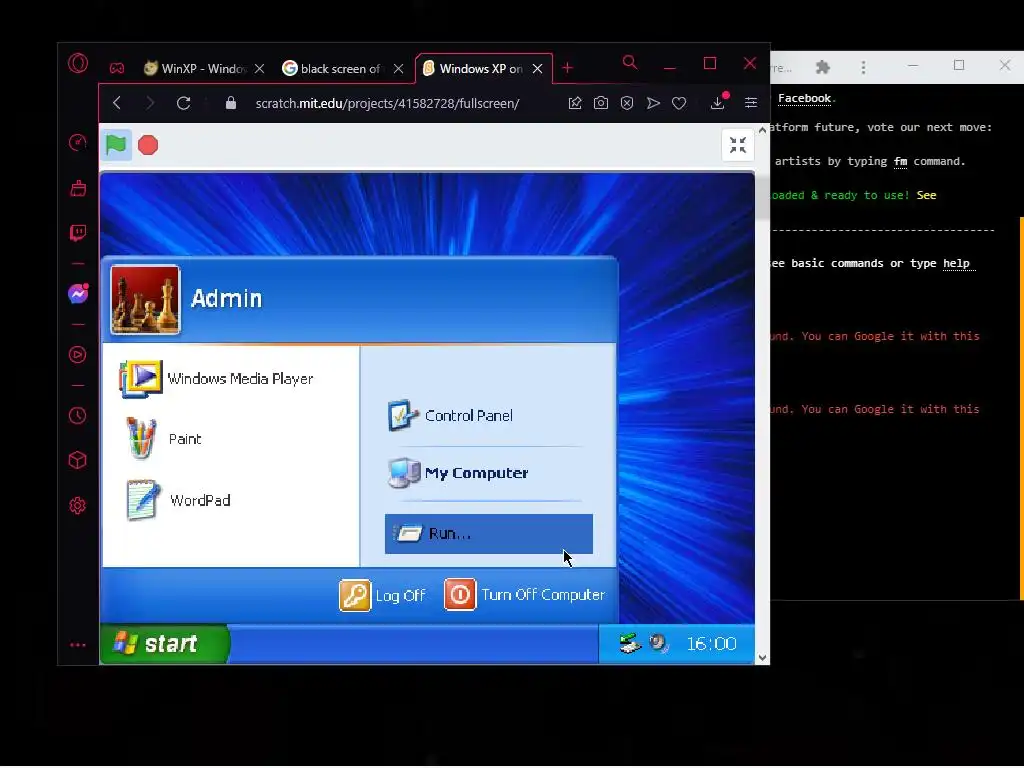Click the edit page share icon in address bar
The height and width of the screenshot is (768, 1024).
point(575,103)
